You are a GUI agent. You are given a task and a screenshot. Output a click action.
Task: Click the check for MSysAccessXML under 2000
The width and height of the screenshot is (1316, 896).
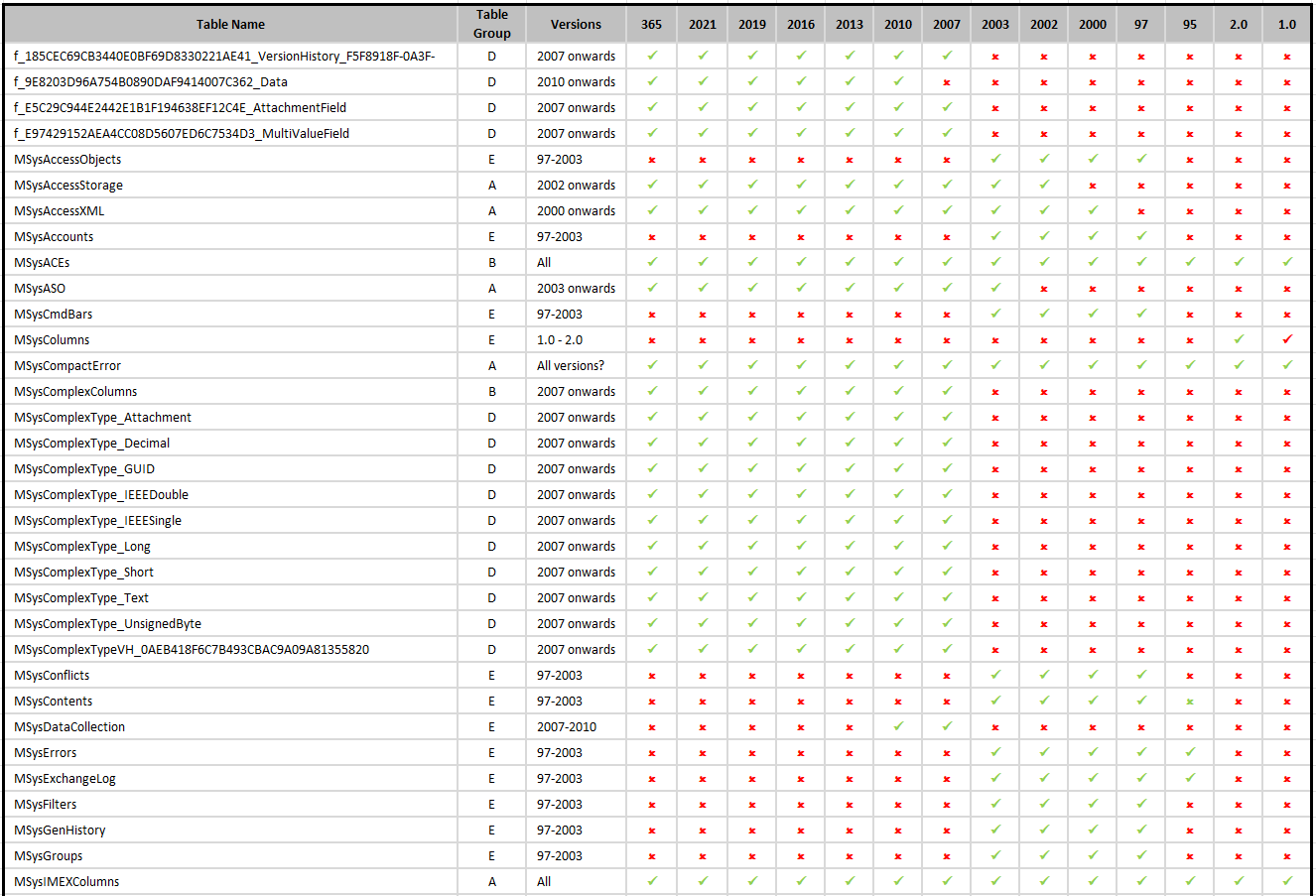(1093, 210)
